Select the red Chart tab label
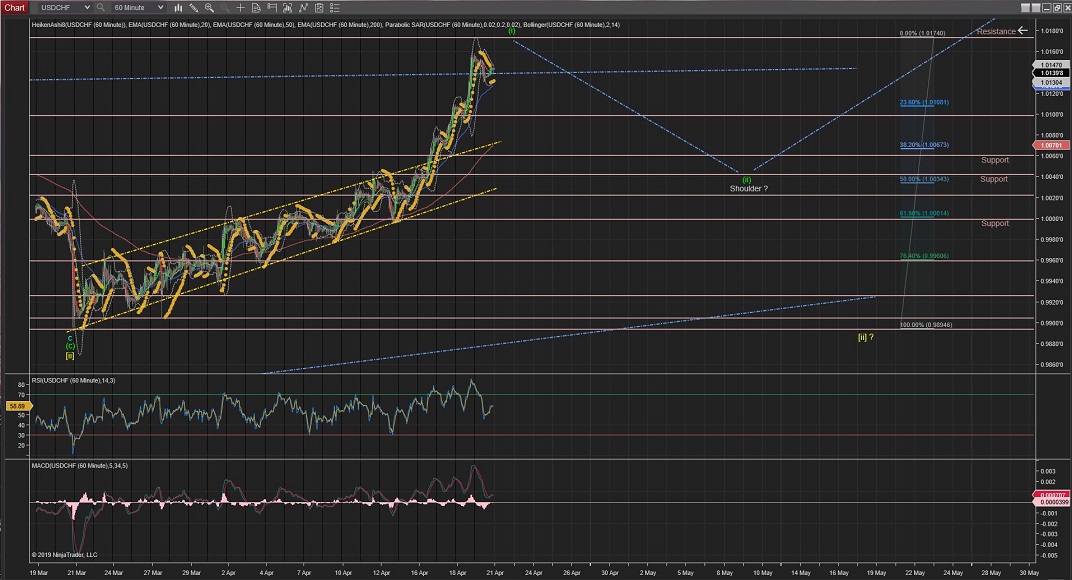This screenshot has height=580, width=1072. 14,8
